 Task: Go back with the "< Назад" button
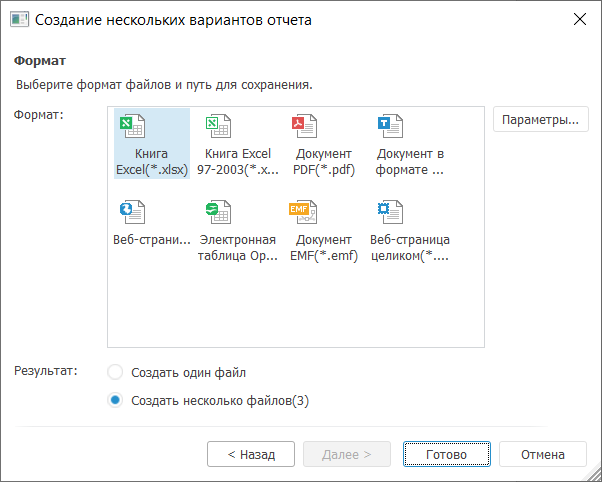pyautogui.click(x=251, y=454)
